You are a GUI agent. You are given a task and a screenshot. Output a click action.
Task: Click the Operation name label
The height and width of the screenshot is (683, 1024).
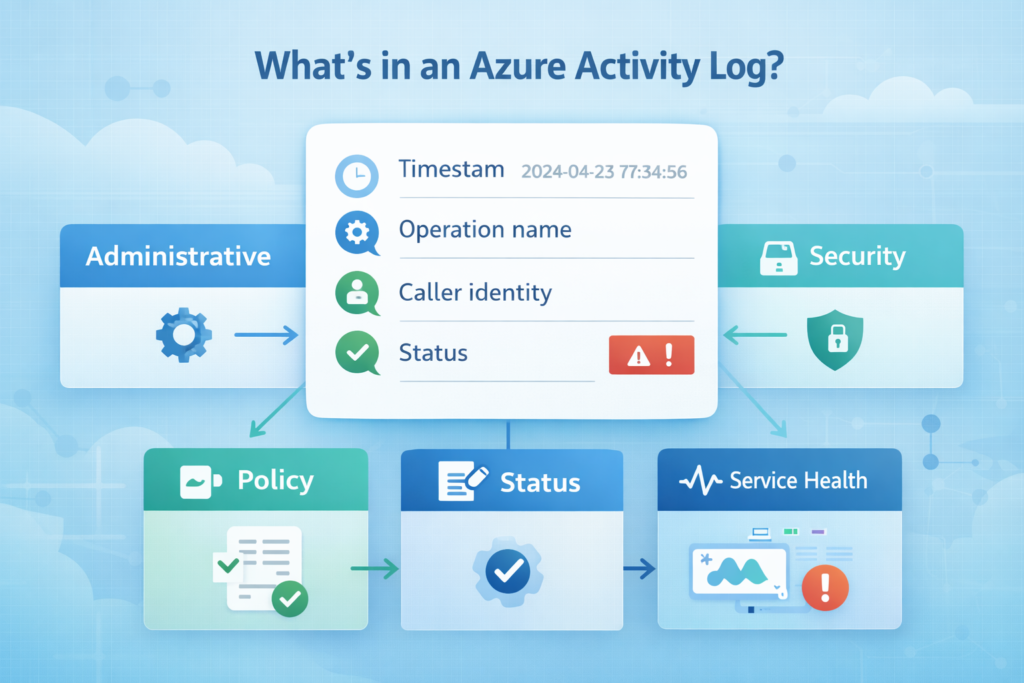[x=484, y=230]
